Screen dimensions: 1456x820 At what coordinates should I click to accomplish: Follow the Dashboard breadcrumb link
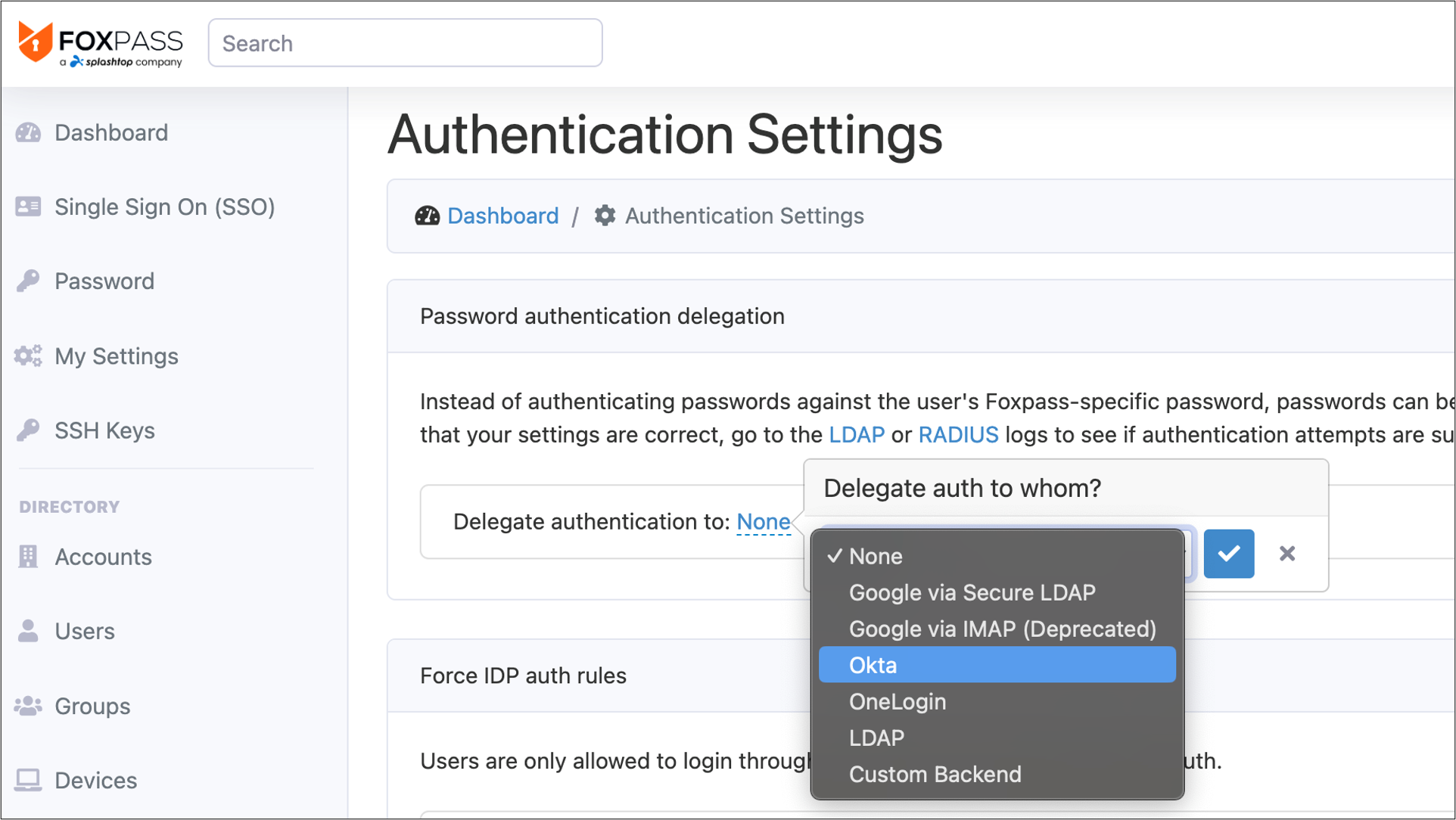point(502,216)
